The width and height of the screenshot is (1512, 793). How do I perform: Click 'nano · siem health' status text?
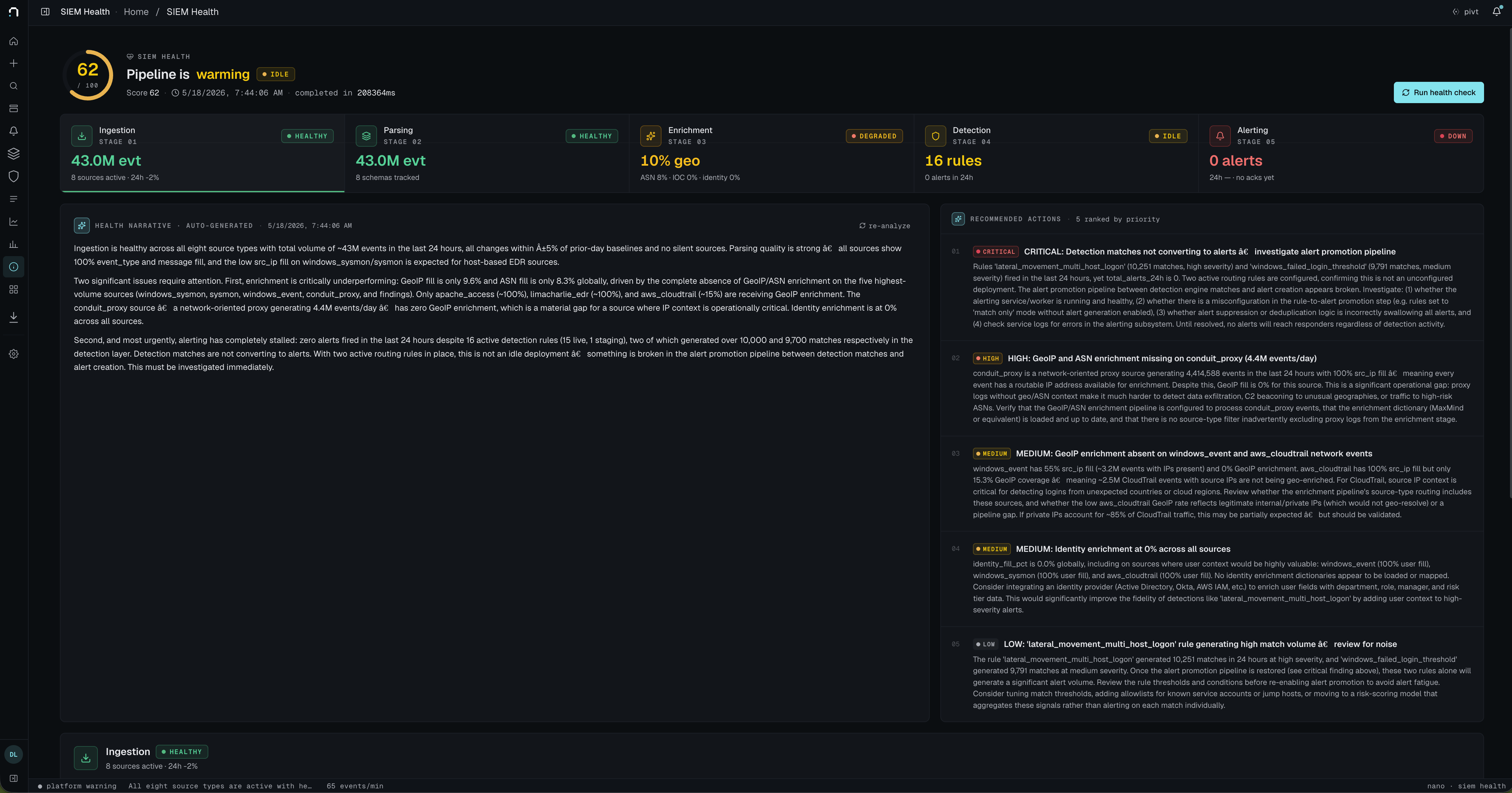(x=1466, y=787)
